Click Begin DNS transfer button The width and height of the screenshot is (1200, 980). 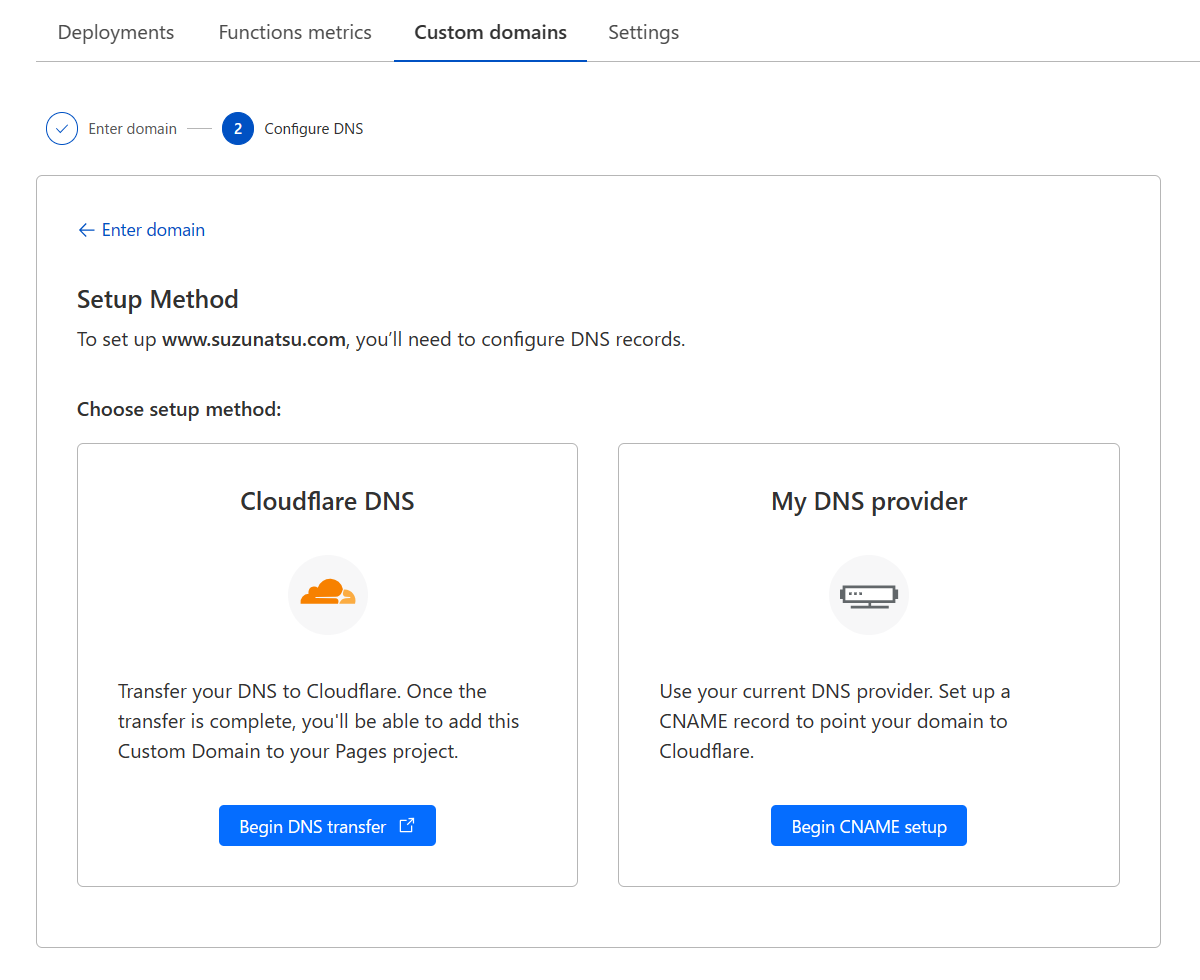[327, 826]
